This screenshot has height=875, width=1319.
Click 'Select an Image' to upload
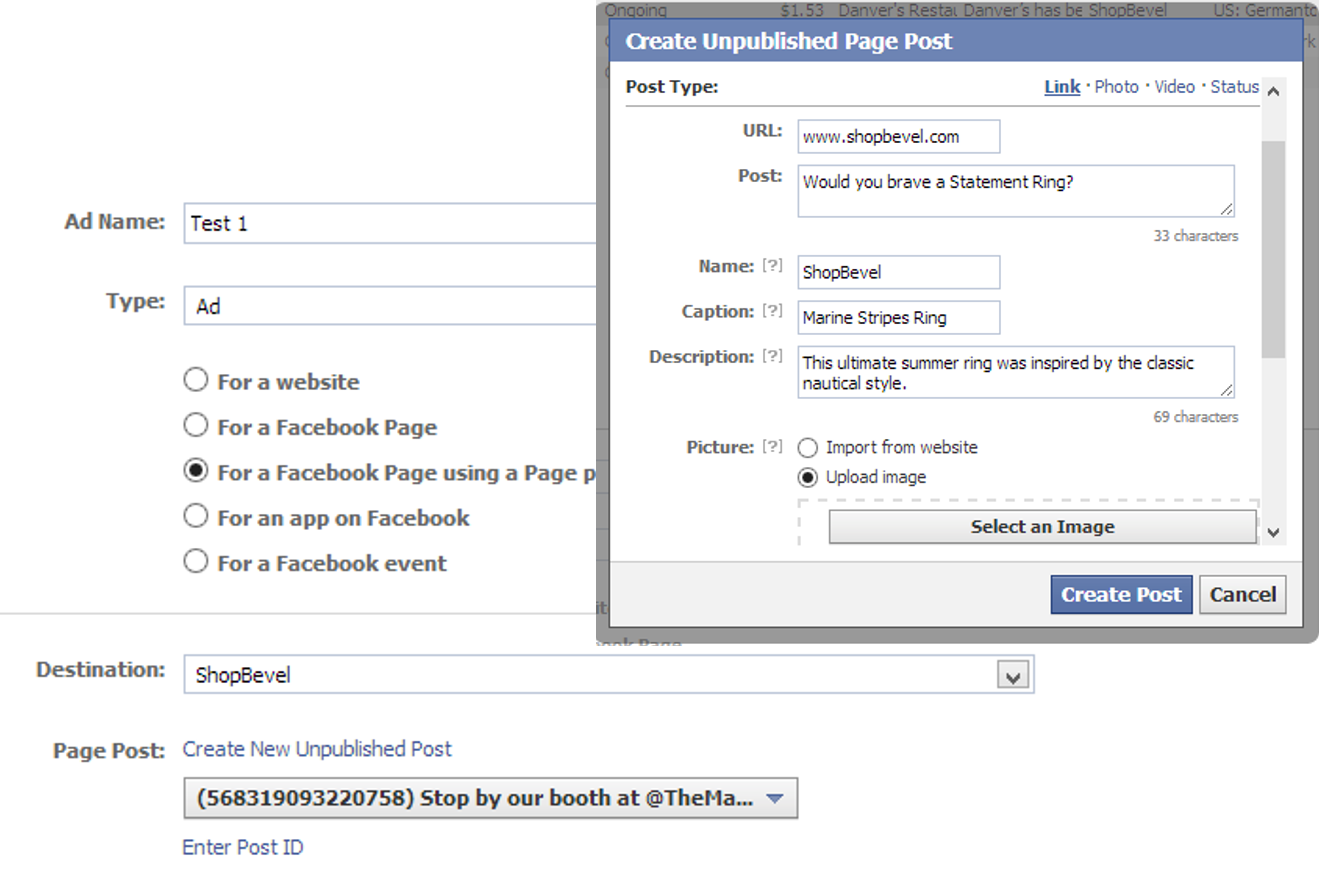[1042, 527]
